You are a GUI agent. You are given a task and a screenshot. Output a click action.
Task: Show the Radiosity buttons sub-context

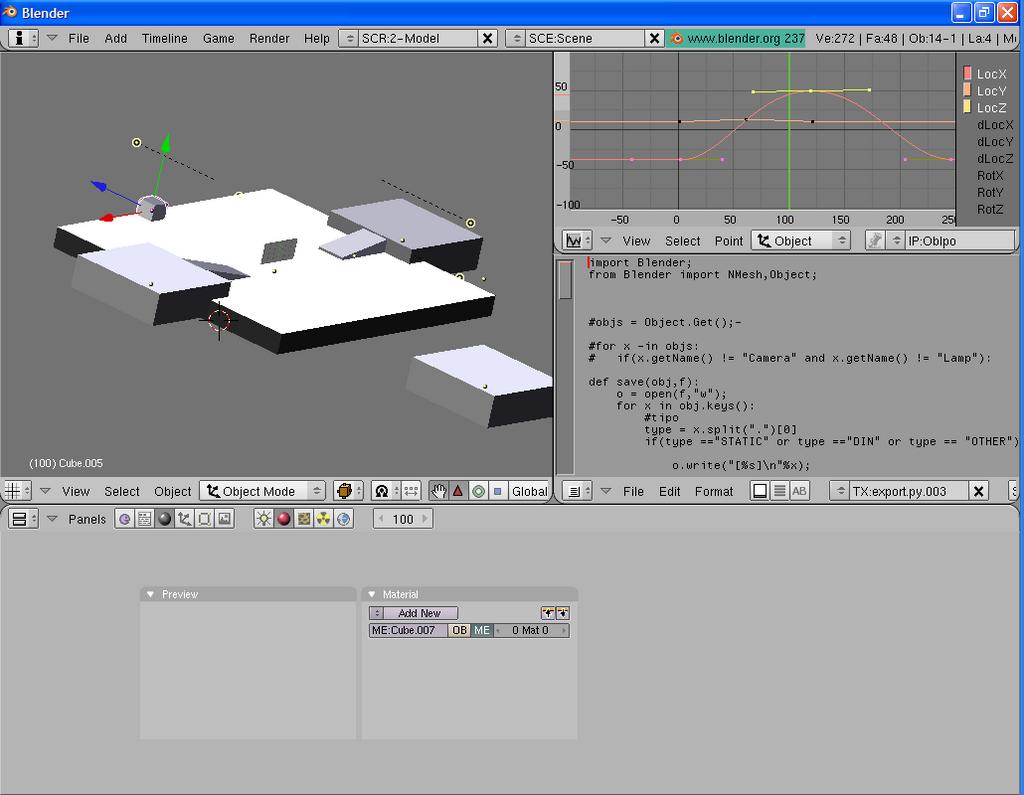(x=324, y=519)
